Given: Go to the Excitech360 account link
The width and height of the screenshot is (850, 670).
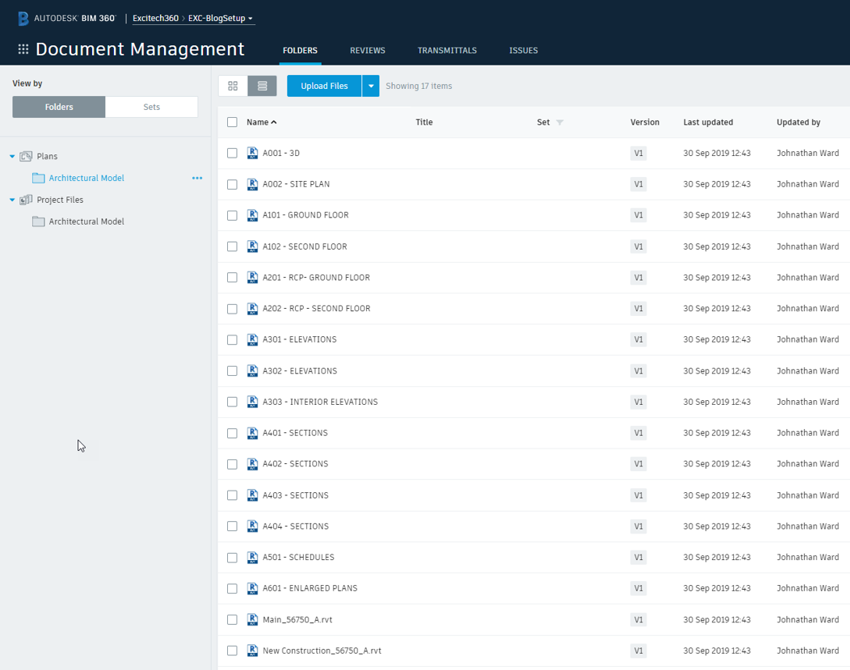Looking at the screenshot, I should 156,18.
